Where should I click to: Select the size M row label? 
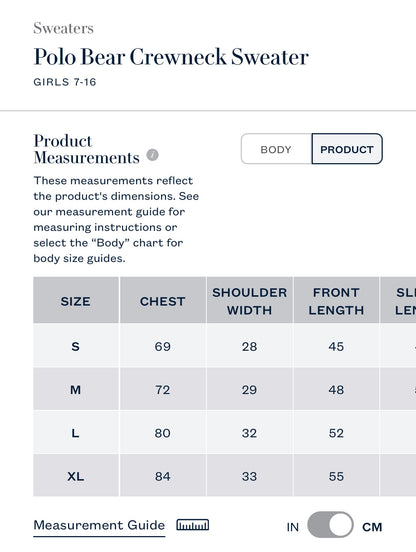click(x=76, y=390)
